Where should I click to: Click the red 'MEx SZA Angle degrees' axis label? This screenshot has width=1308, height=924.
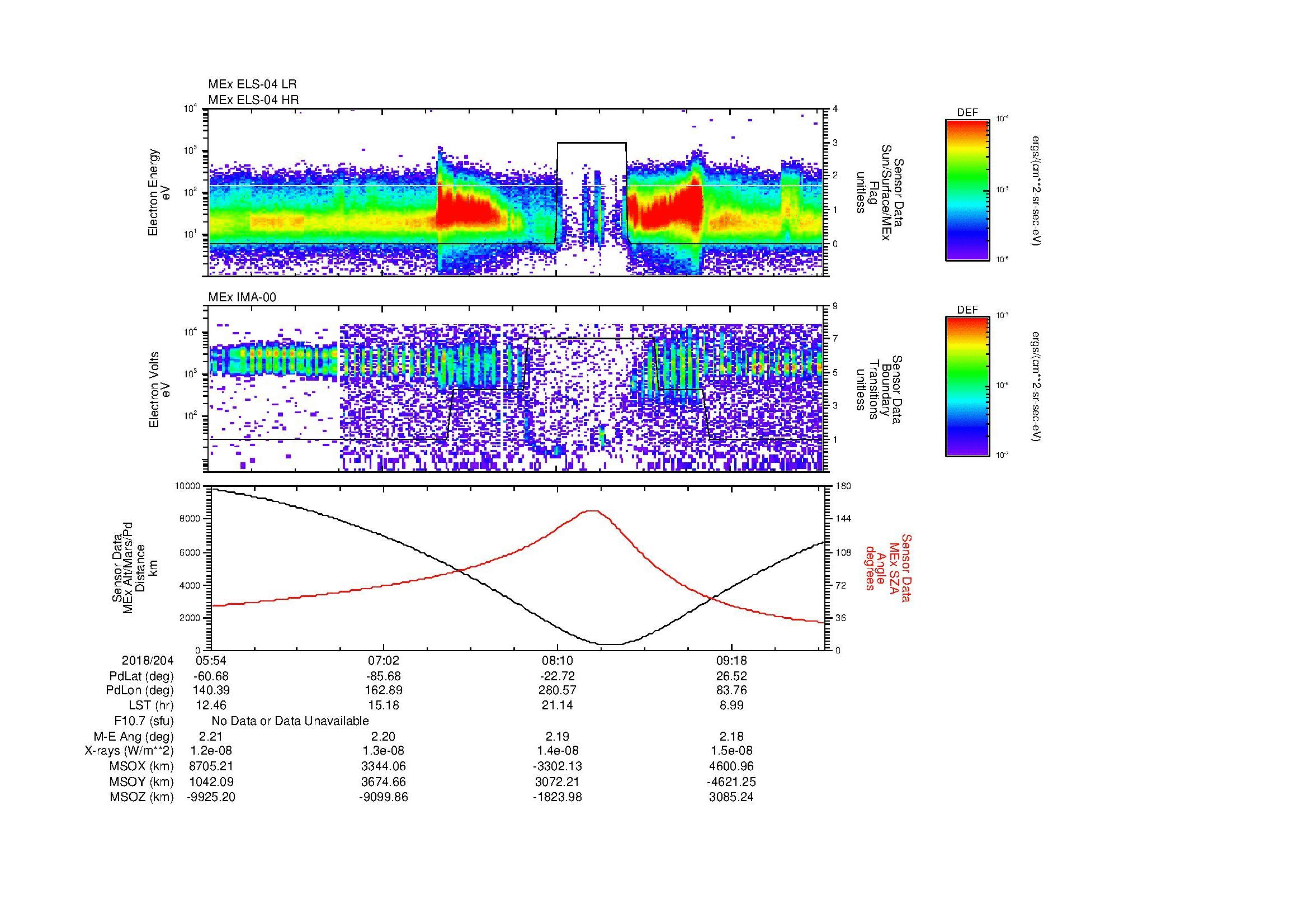887,568
